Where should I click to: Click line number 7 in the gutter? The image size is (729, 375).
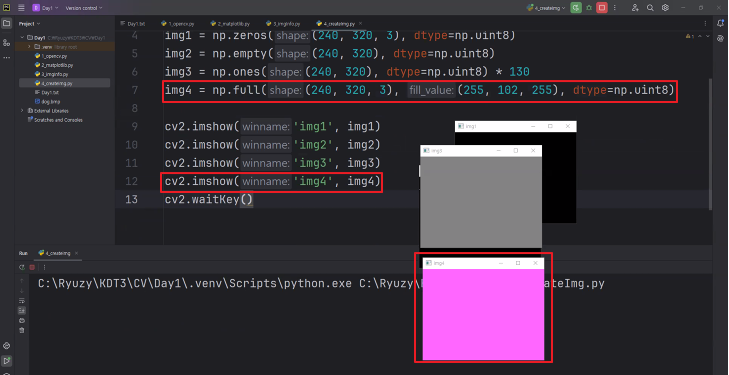(134, 90)
